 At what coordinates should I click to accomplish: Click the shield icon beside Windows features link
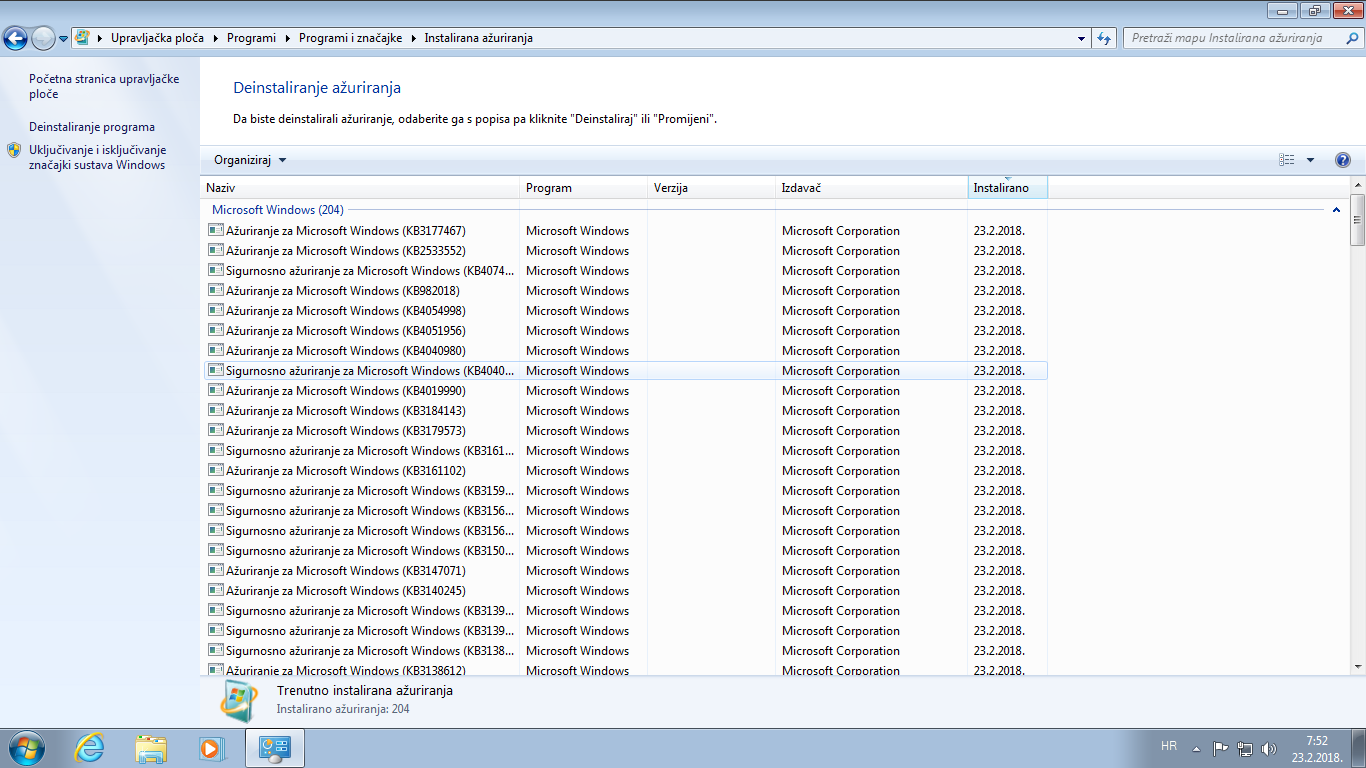tap(14, 150)
